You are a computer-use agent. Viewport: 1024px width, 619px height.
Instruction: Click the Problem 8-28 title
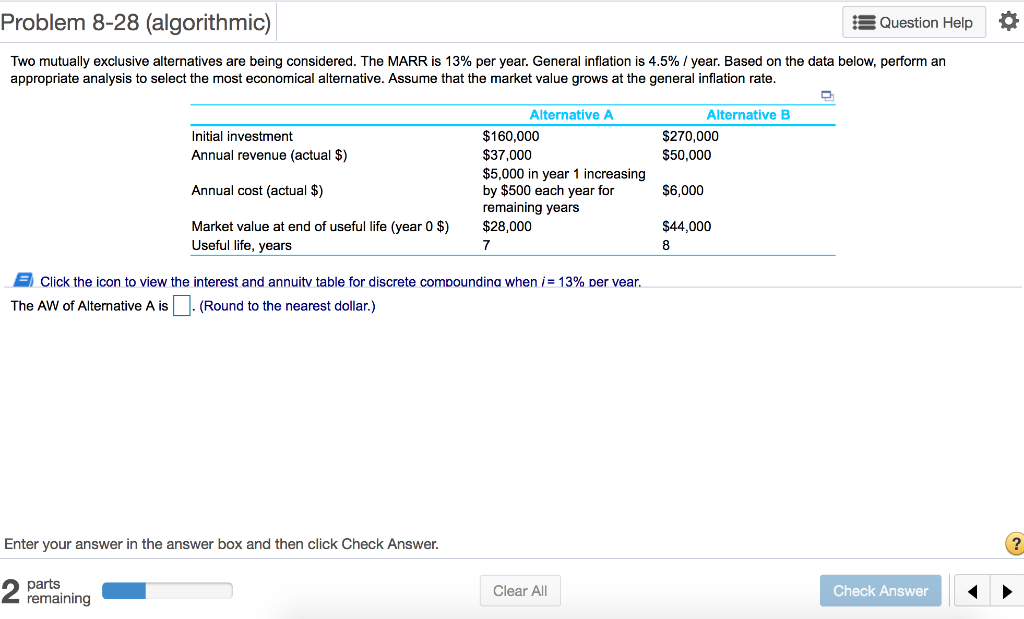135,20
